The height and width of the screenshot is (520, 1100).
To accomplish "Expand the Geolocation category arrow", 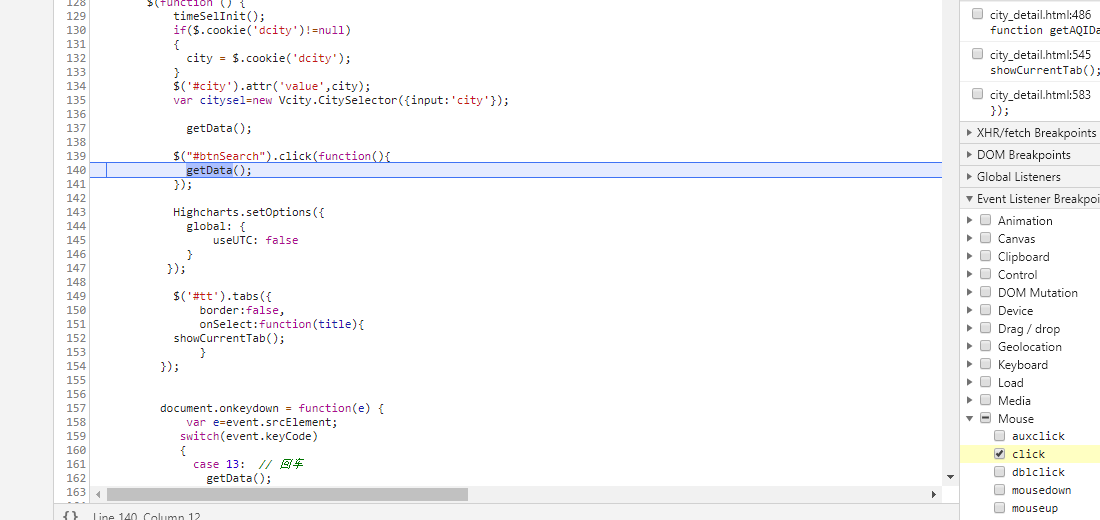I will [x=970, y=346].
